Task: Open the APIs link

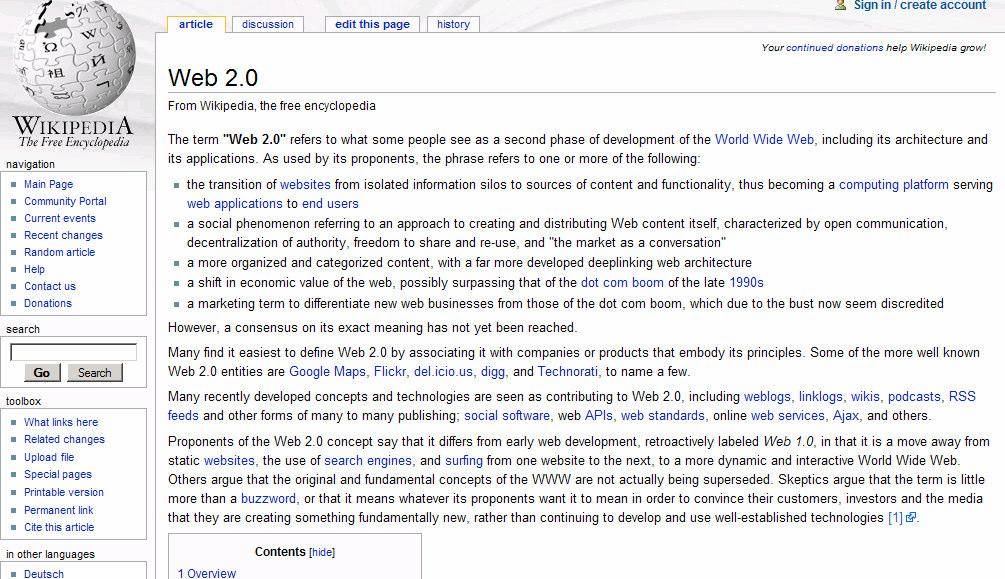Action: [x=599, y=415]
